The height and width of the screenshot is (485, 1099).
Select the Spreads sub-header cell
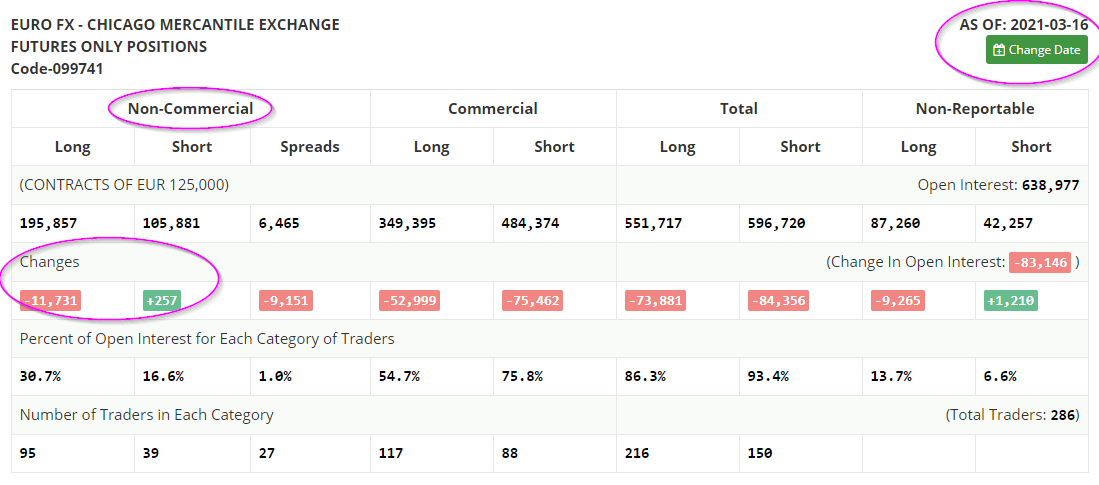click(x=309, y=146)
